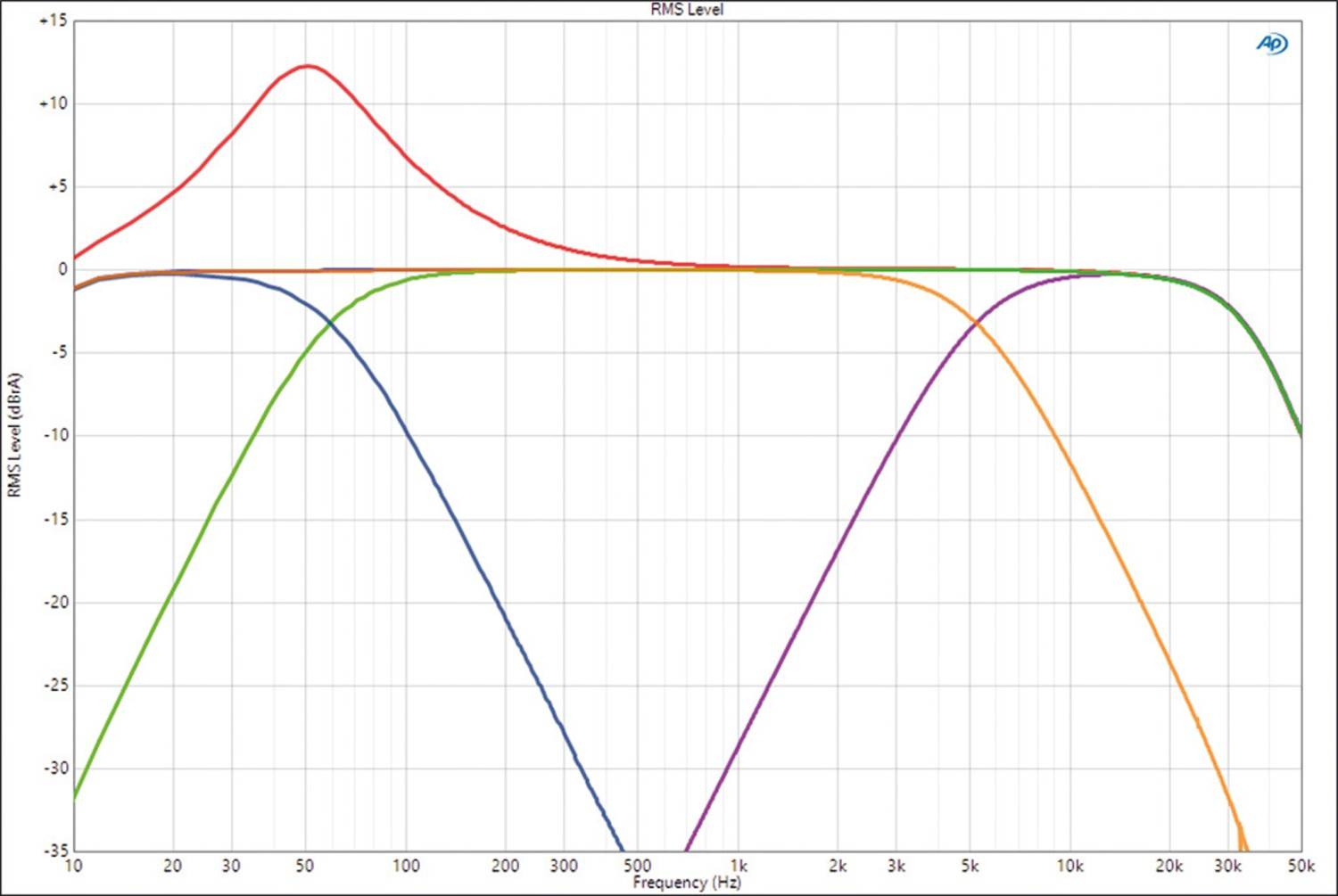Click the '-25' y-axis value
The height and width of the screenshot is (896, 1338).
[x=55, y=685]
